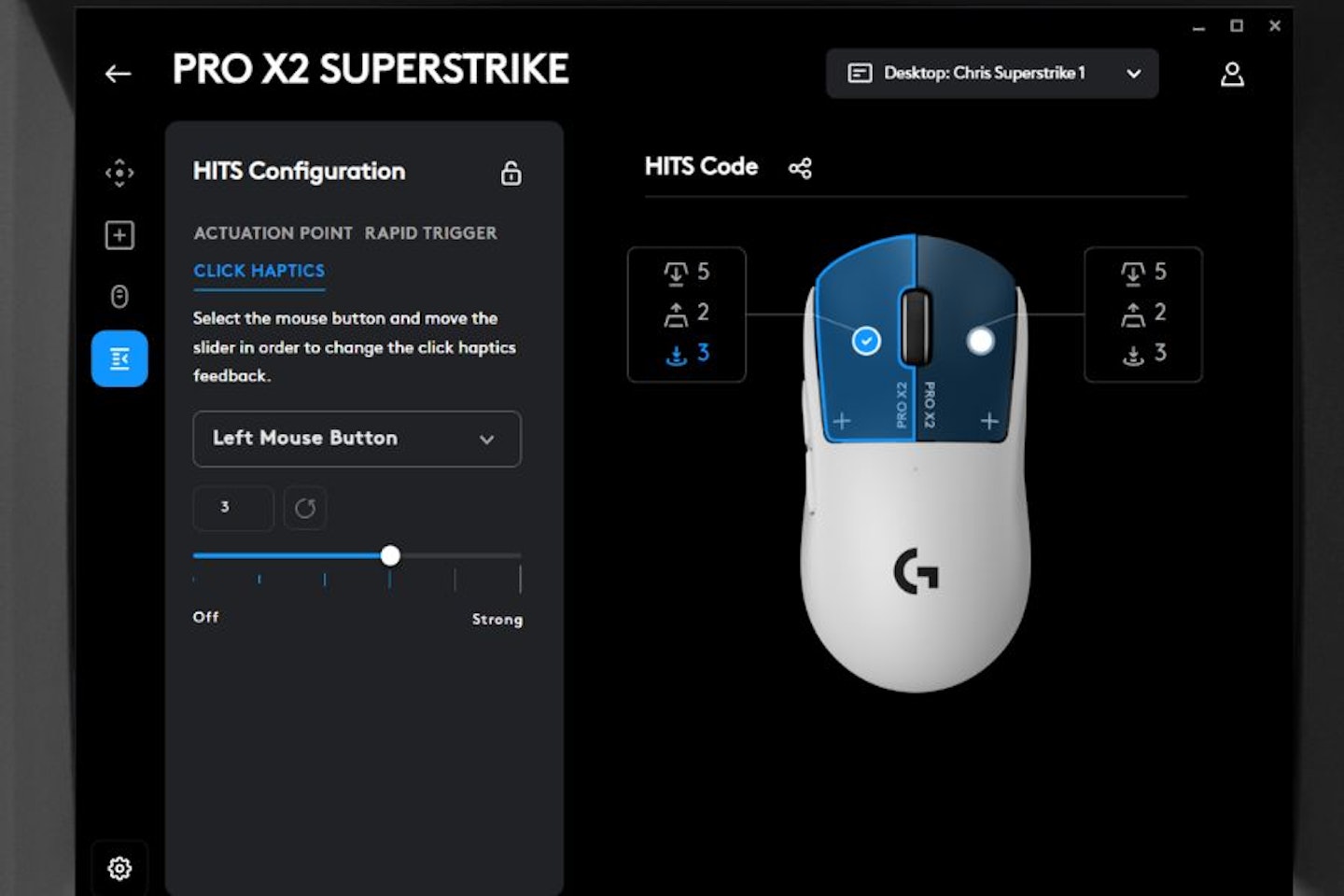The height and width of the screenshot is (896, 1344).
Task: Click the back arrow next to PRO X2 SUPERSTRIKE
Action: pyautogui.click(x=119, y=73)
